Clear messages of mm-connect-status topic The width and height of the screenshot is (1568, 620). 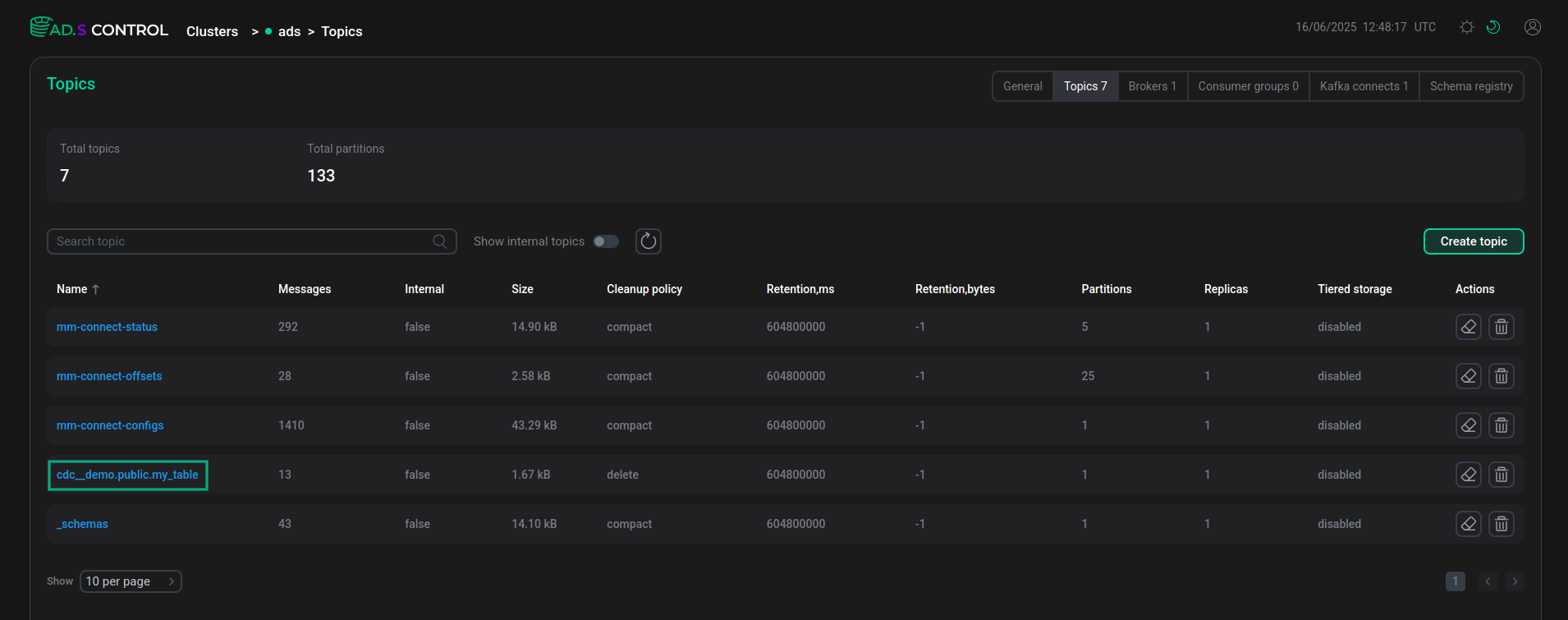coord(1469,327)
